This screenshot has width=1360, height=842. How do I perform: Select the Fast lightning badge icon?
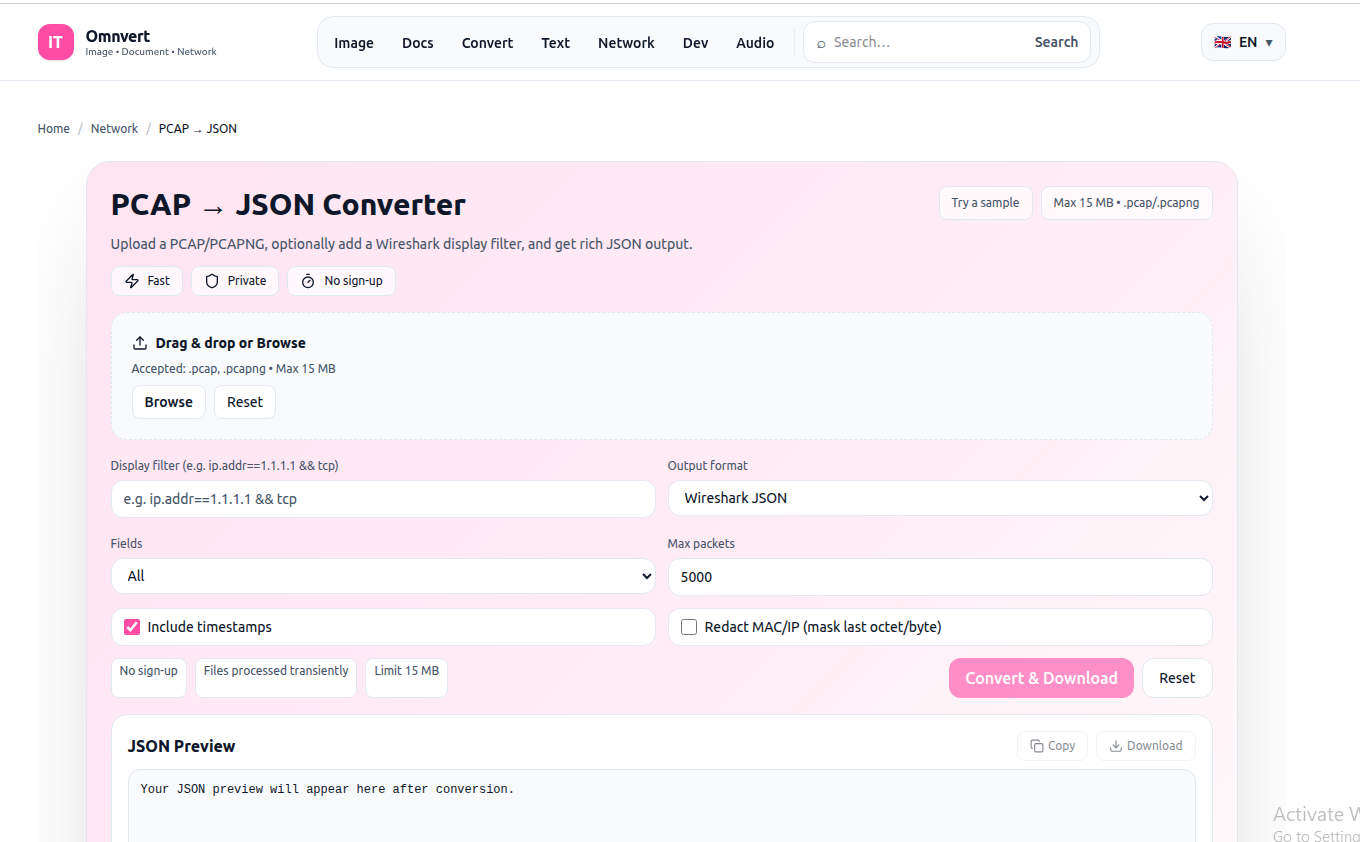click(x=132, y=281)
